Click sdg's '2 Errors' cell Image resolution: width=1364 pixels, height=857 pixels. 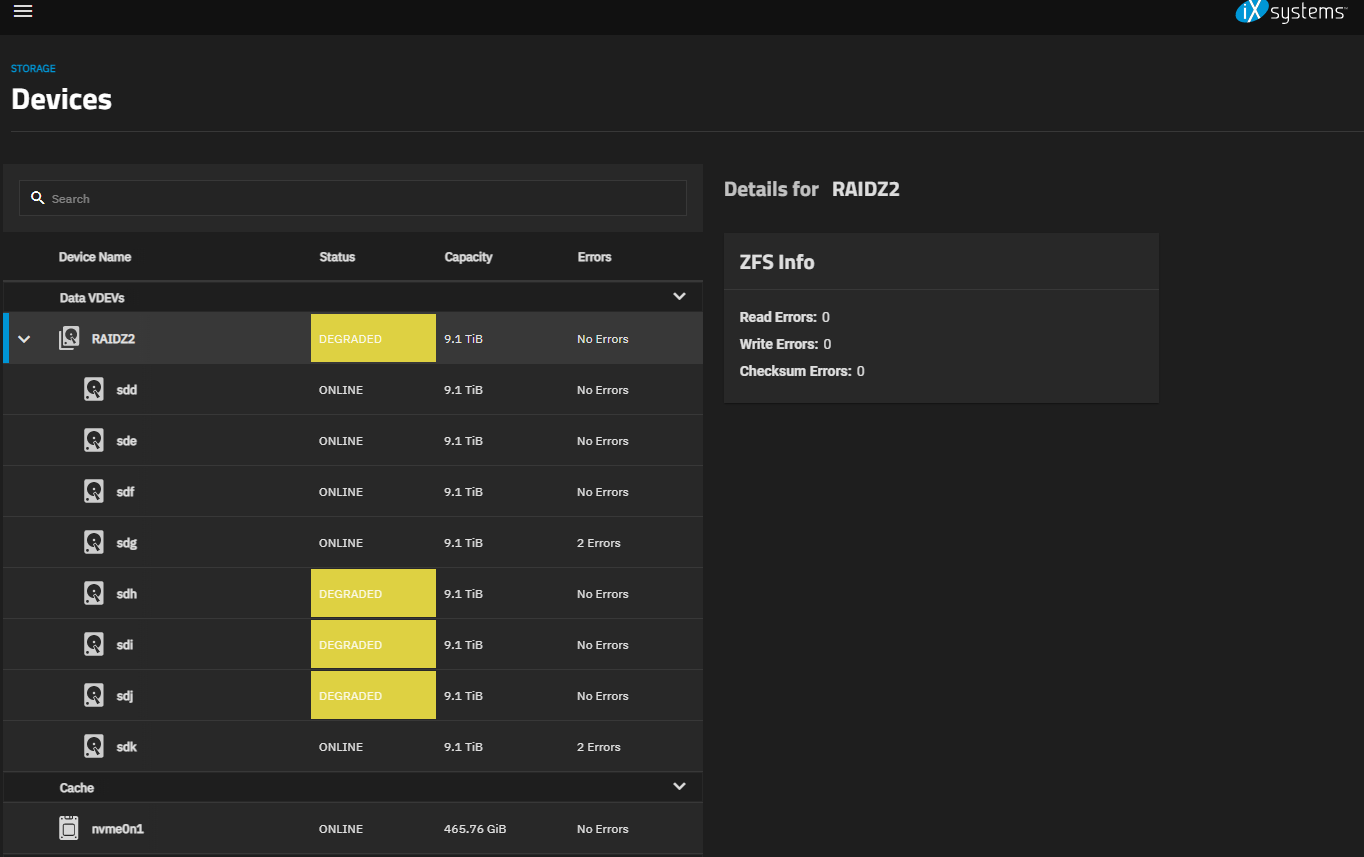[x=599, y=543]
